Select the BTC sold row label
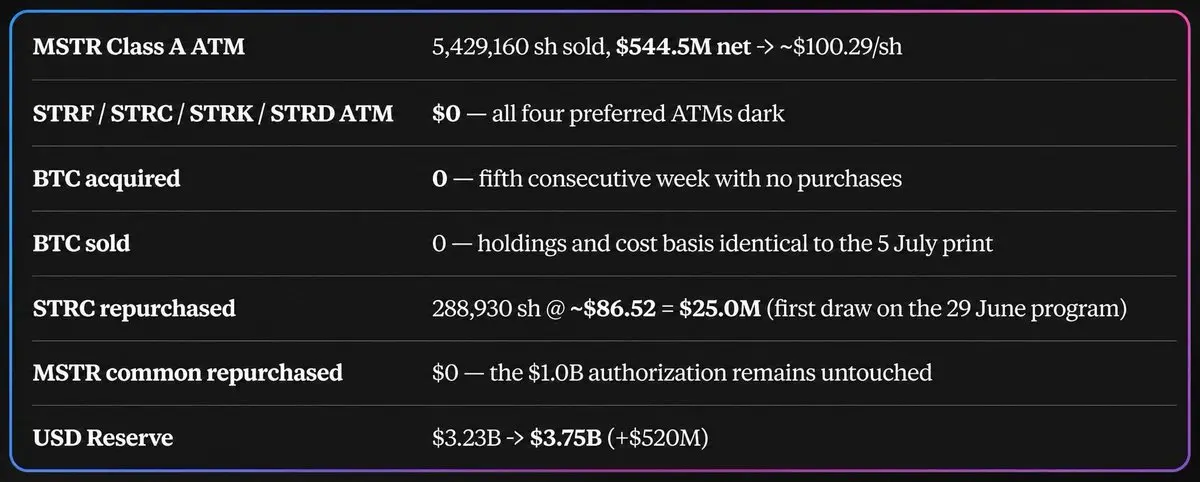This screenshot has width=1200, height=482. (81, 243)
